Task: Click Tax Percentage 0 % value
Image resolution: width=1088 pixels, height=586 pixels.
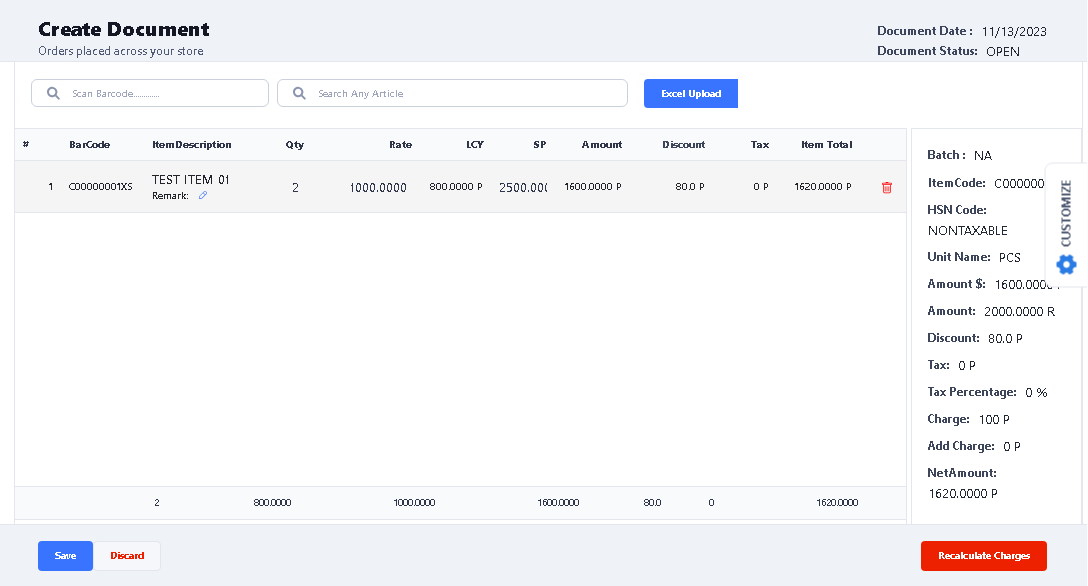Action: click(1036, 393)
